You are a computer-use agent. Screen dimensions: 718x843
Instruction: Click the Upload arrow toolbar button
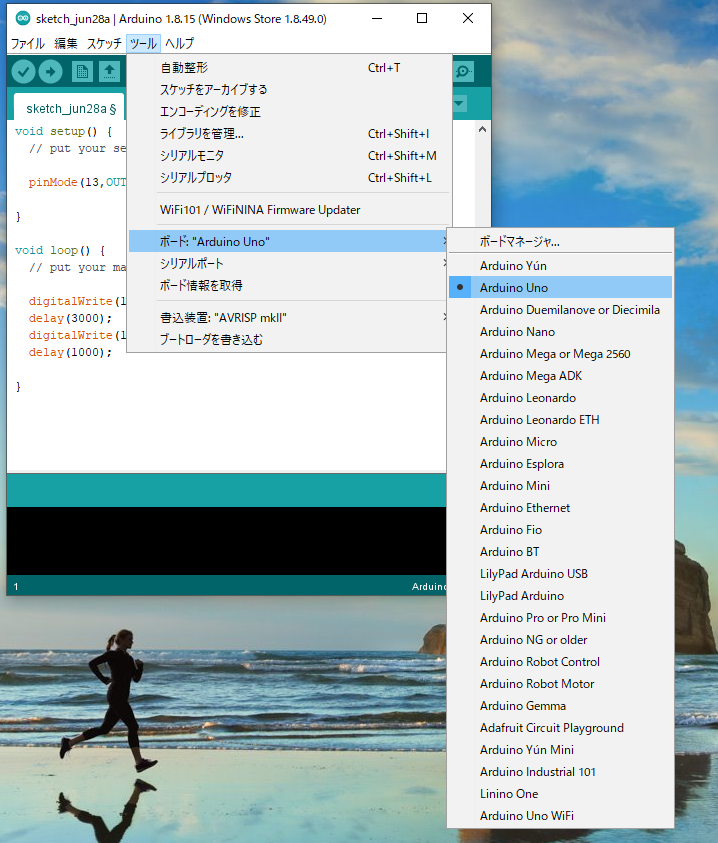[x=51, y=72]
